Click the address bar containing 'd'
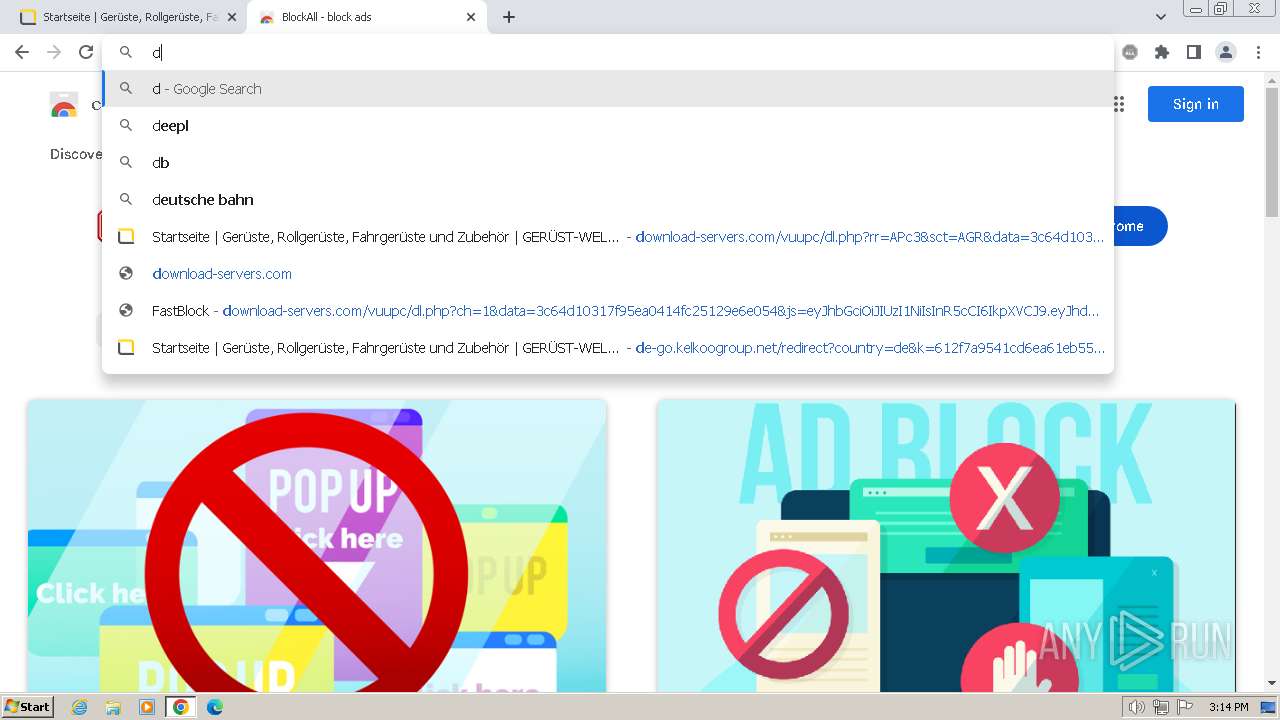Image resolution: width=1280 pixels, height=720 pixels. click(x=610, y=52)
